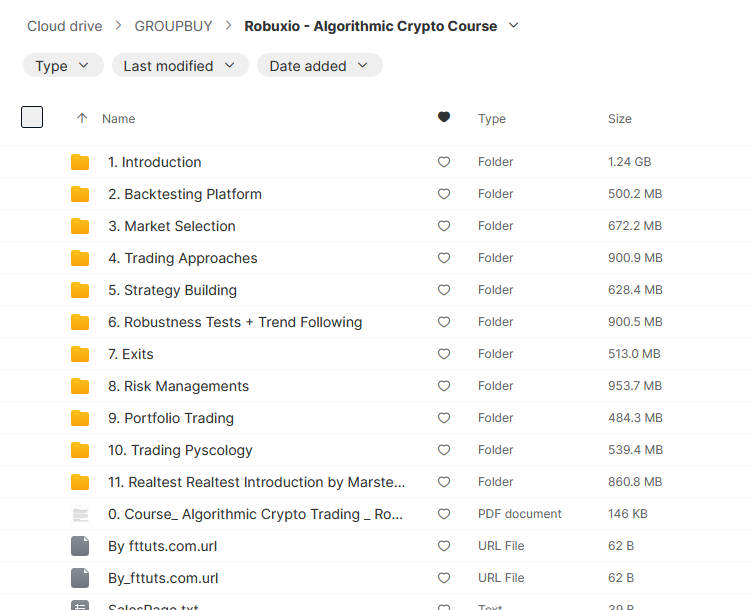The height and width of the screenshot is (610, 752).
Task: Click the folder icon beside 7. Exits
Action: point(80,354)
